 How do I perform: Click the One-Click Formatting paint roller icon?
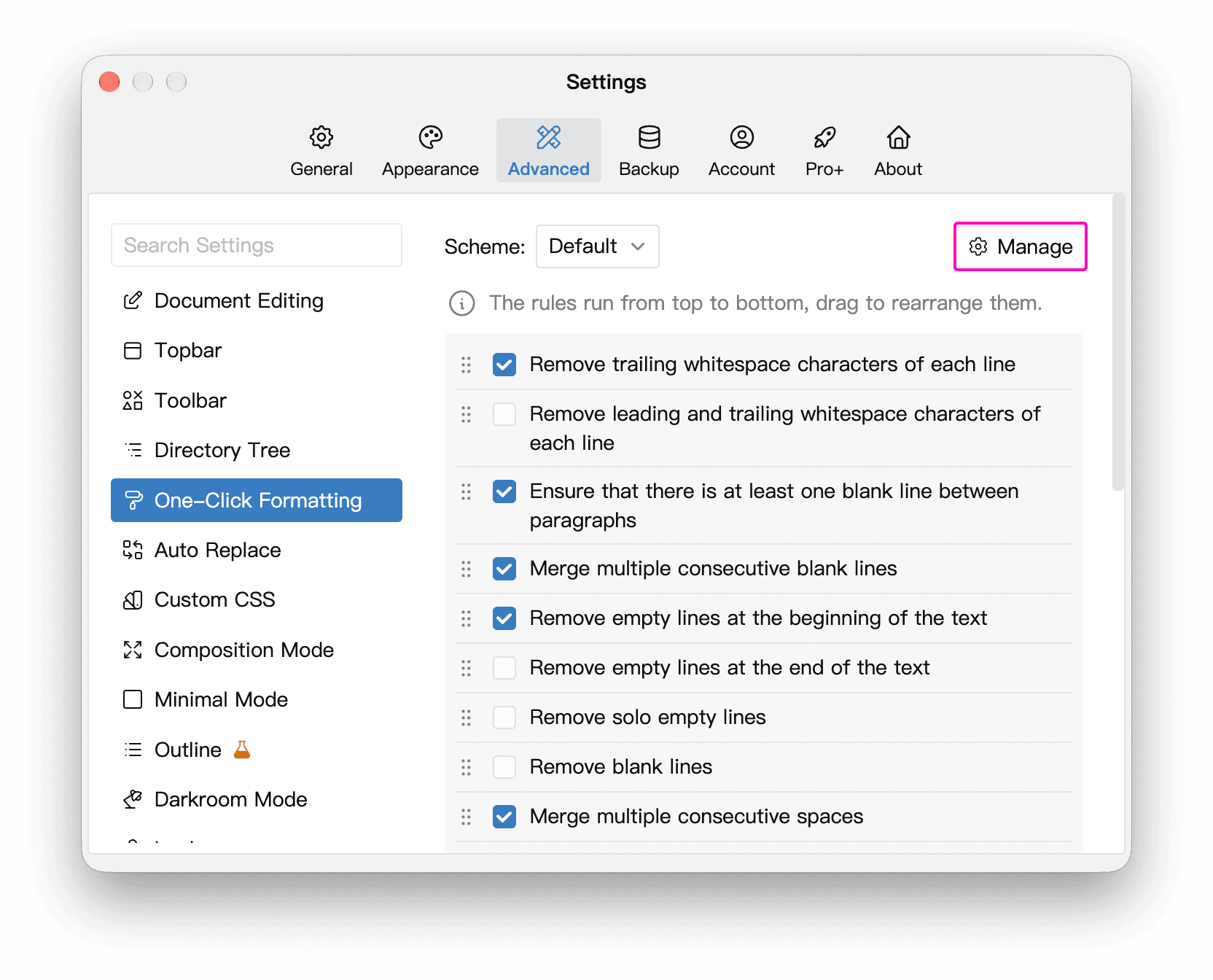[x=133, y=500]
